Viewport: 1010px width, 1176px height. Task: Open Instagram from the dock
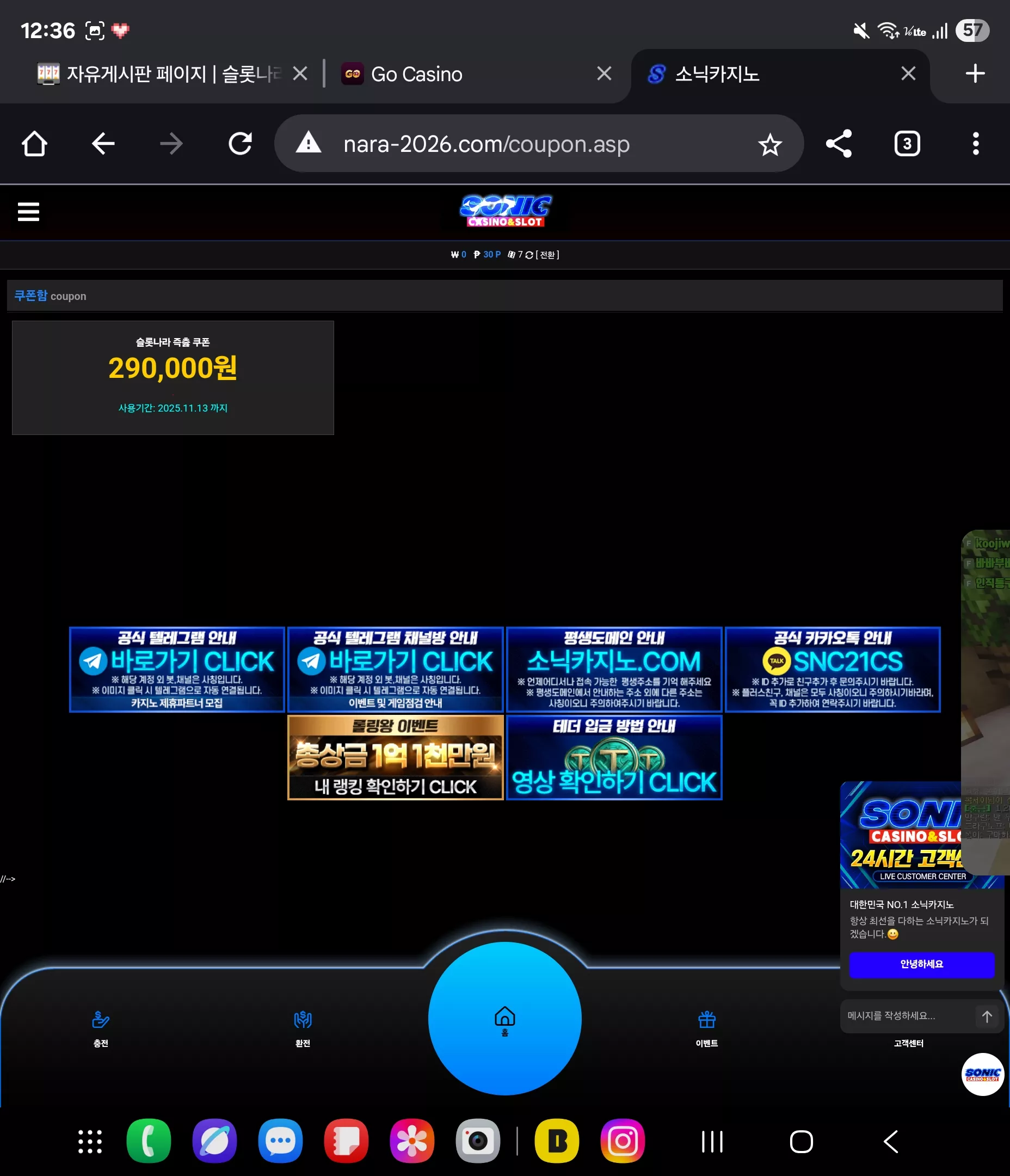pyautogui.click(x=622, y=1141)
